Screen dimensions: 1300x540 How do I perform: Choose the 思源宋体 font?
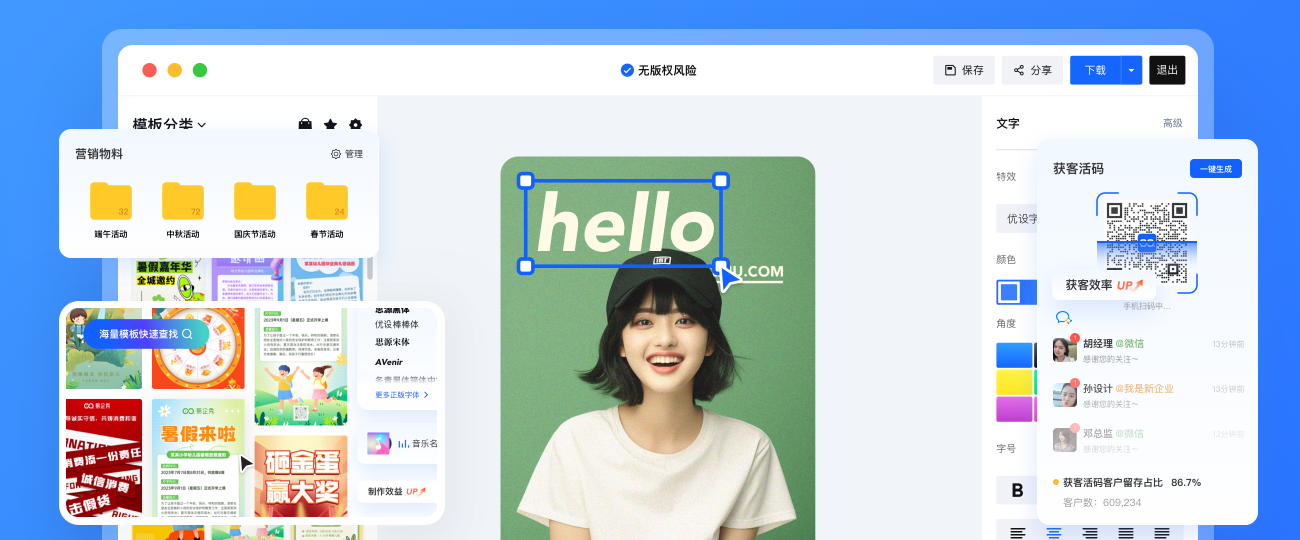tap(392, 342)
